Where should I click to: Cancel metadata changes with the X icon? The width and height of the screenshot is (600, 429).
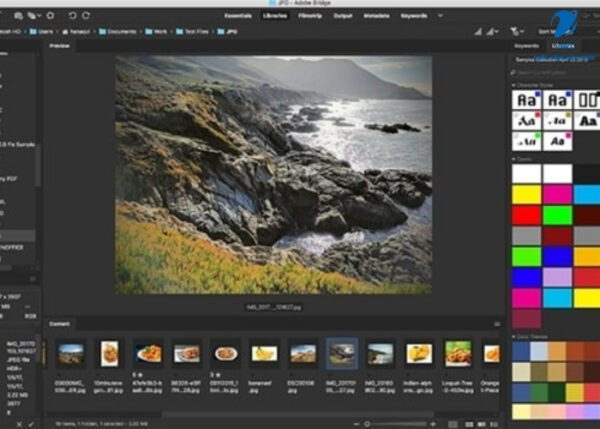pos(19,424)
